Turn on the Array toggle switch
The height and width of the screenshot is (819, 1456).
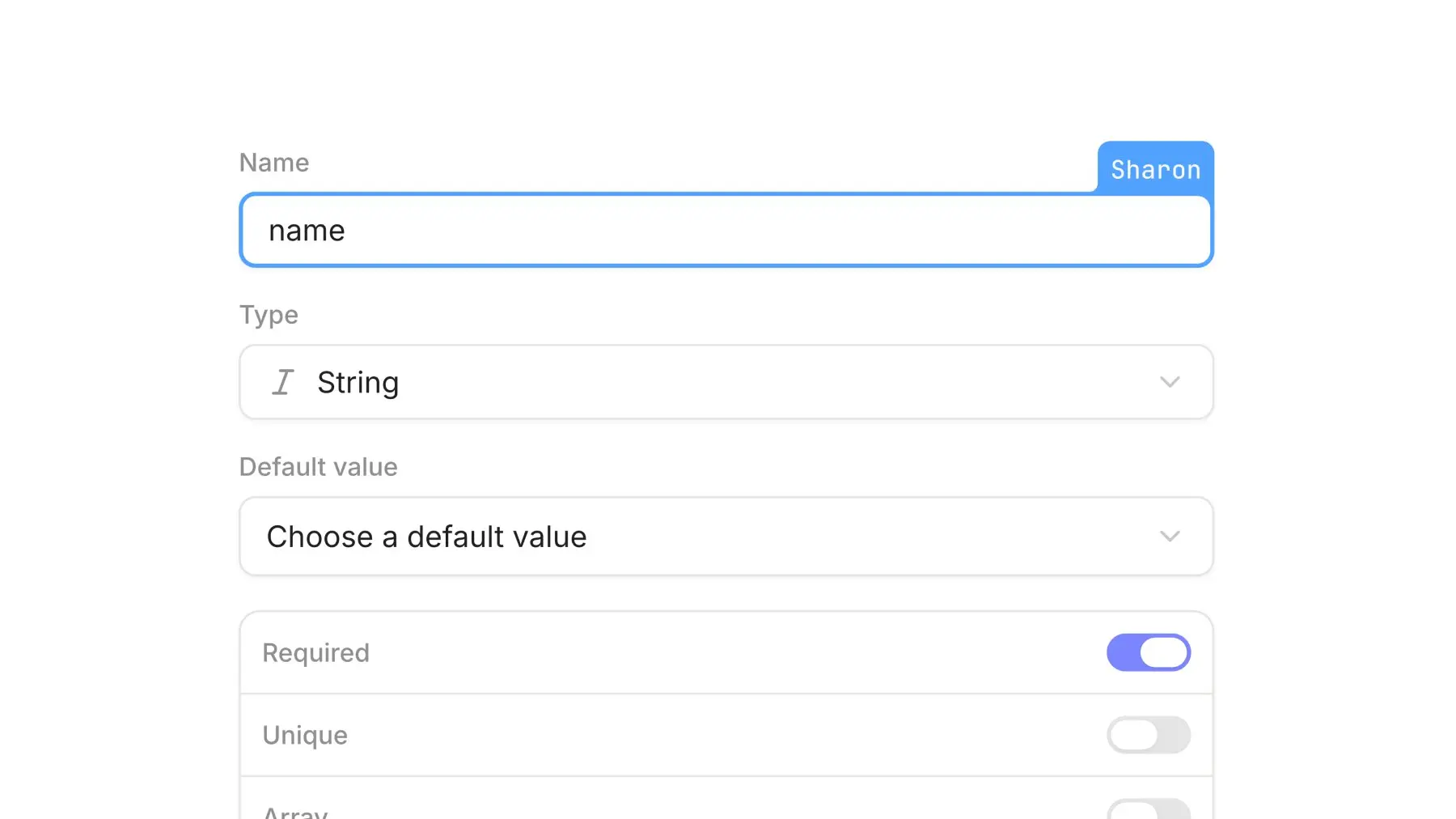(1149, 810)
